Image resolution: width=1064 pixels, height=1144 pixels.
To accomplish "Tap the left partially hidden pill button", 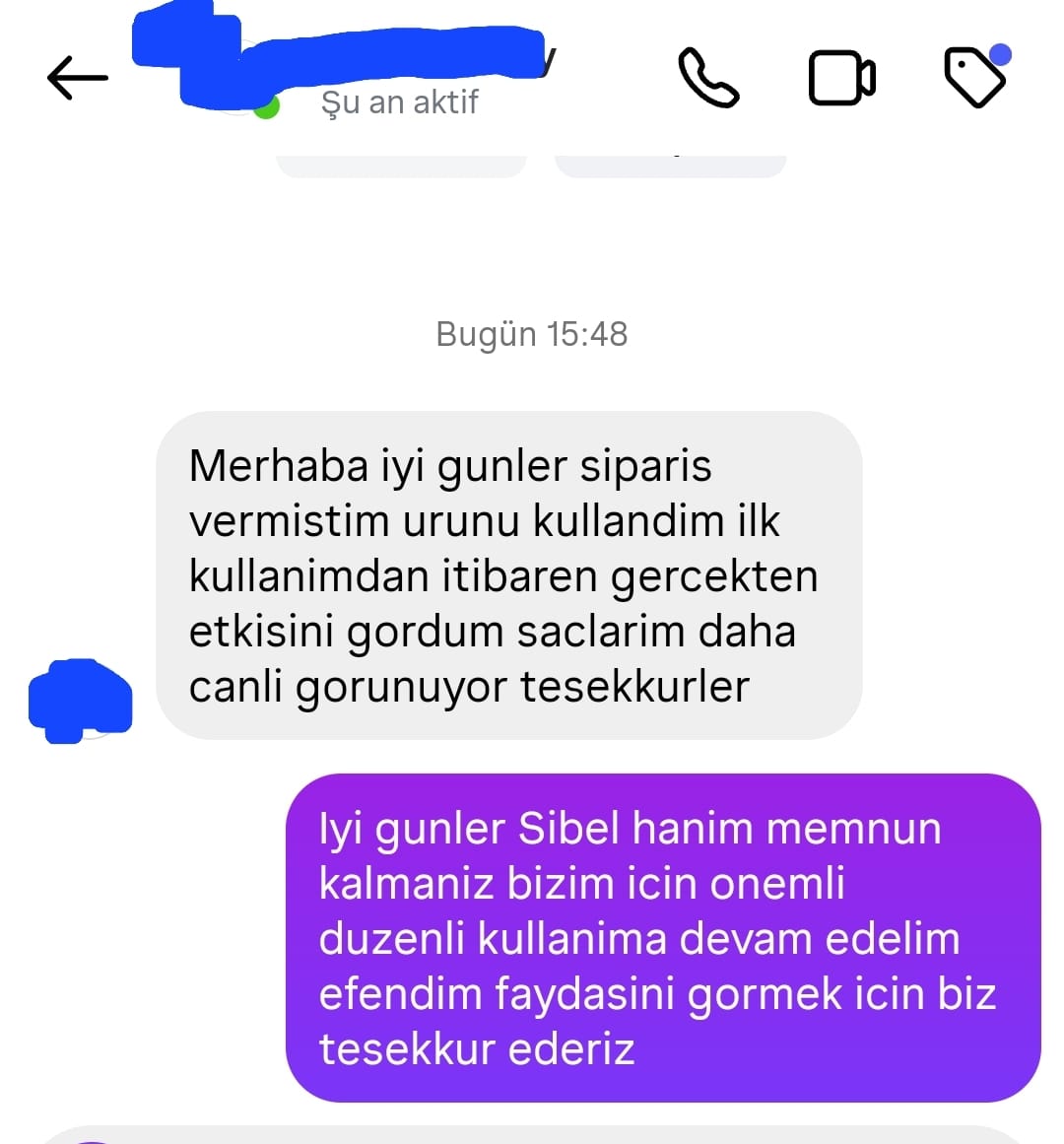I will (x=401, y=167).
